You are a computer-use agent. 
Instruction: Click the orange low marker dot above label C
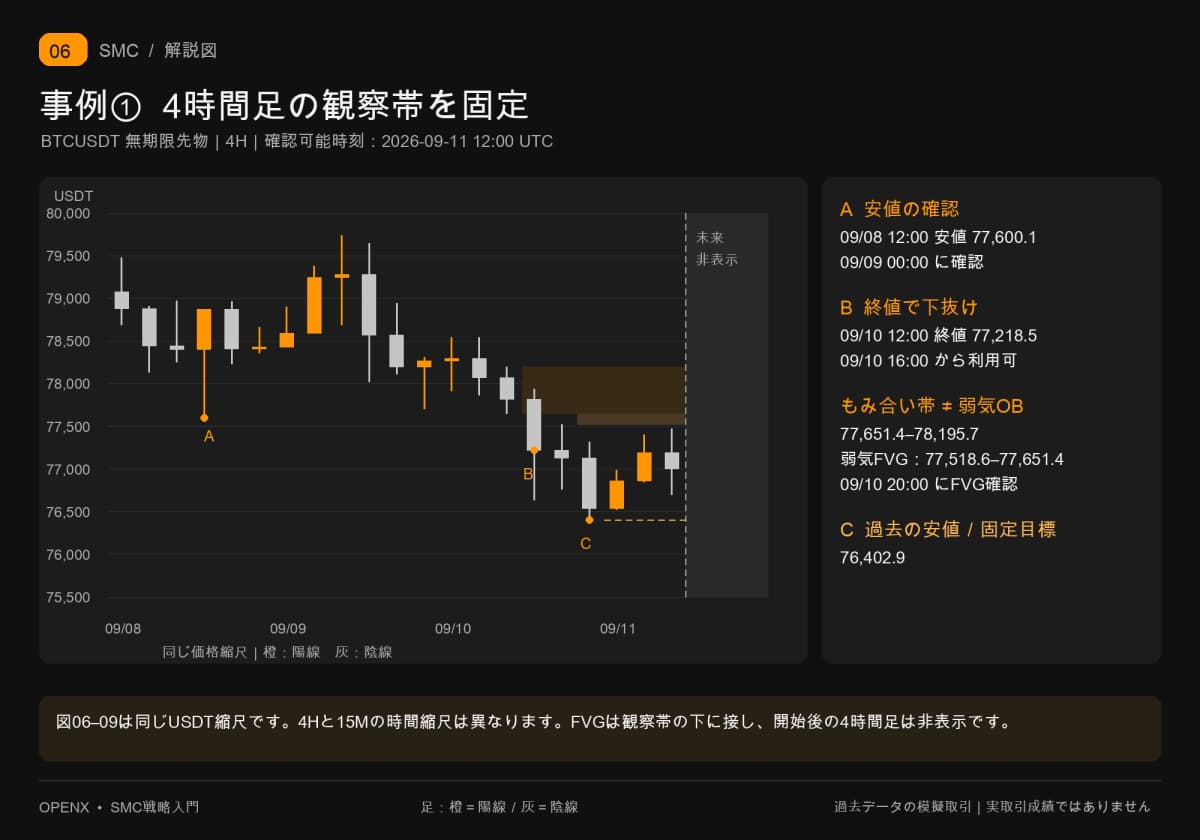click(x=589, y=520)
